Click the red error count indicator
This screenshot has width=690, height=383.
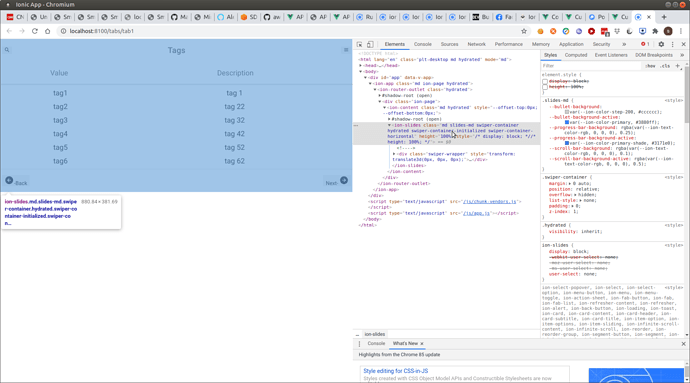645,44
